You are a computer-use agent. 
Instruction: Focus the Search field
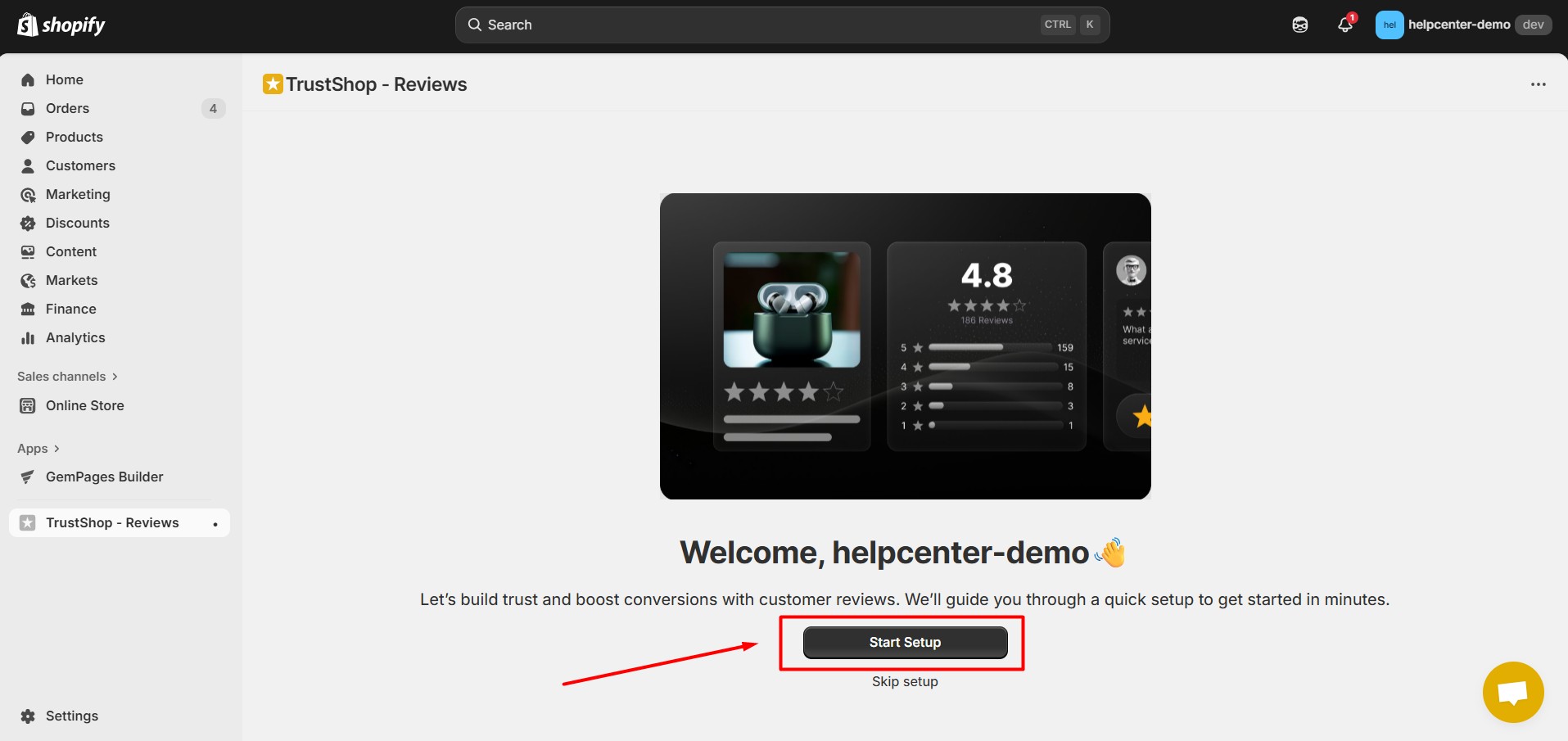tap(761, 25)
